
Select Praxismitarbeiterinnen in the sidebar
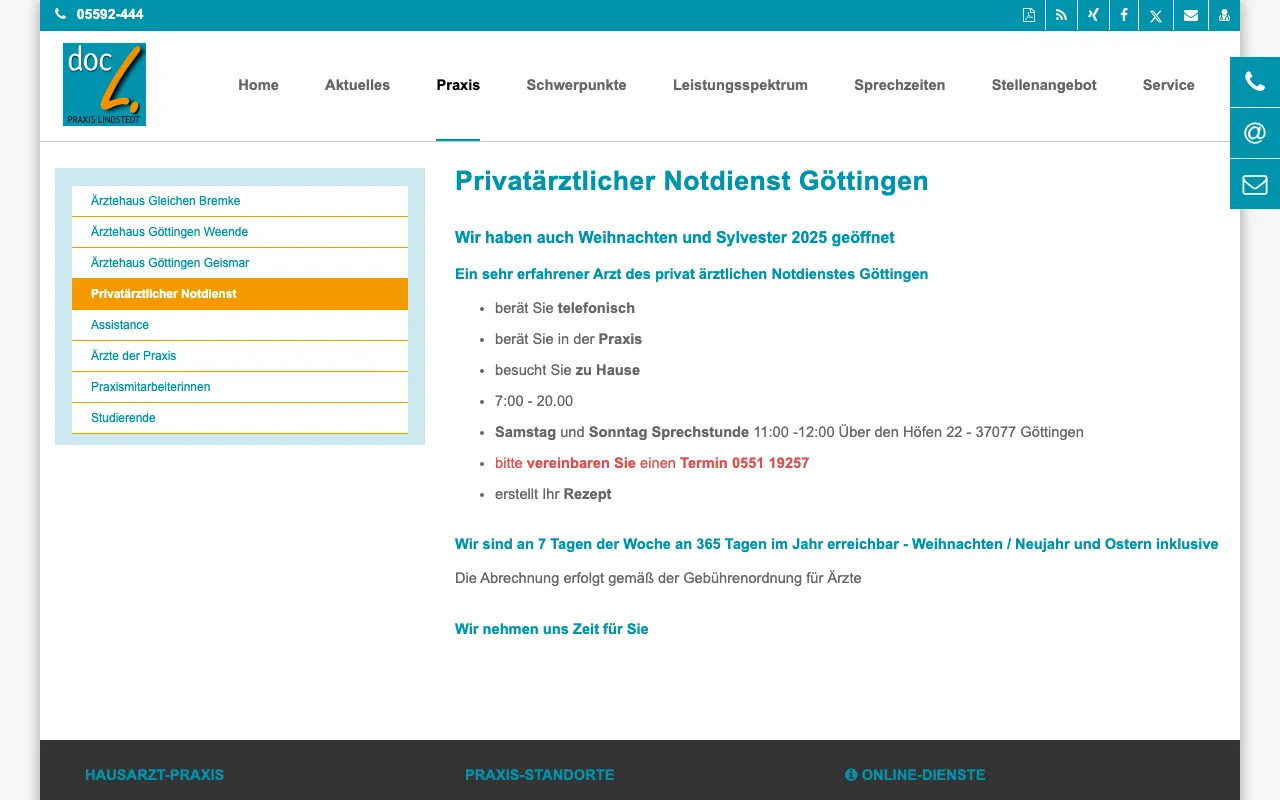pyautogui.click(x=150, y=387)
